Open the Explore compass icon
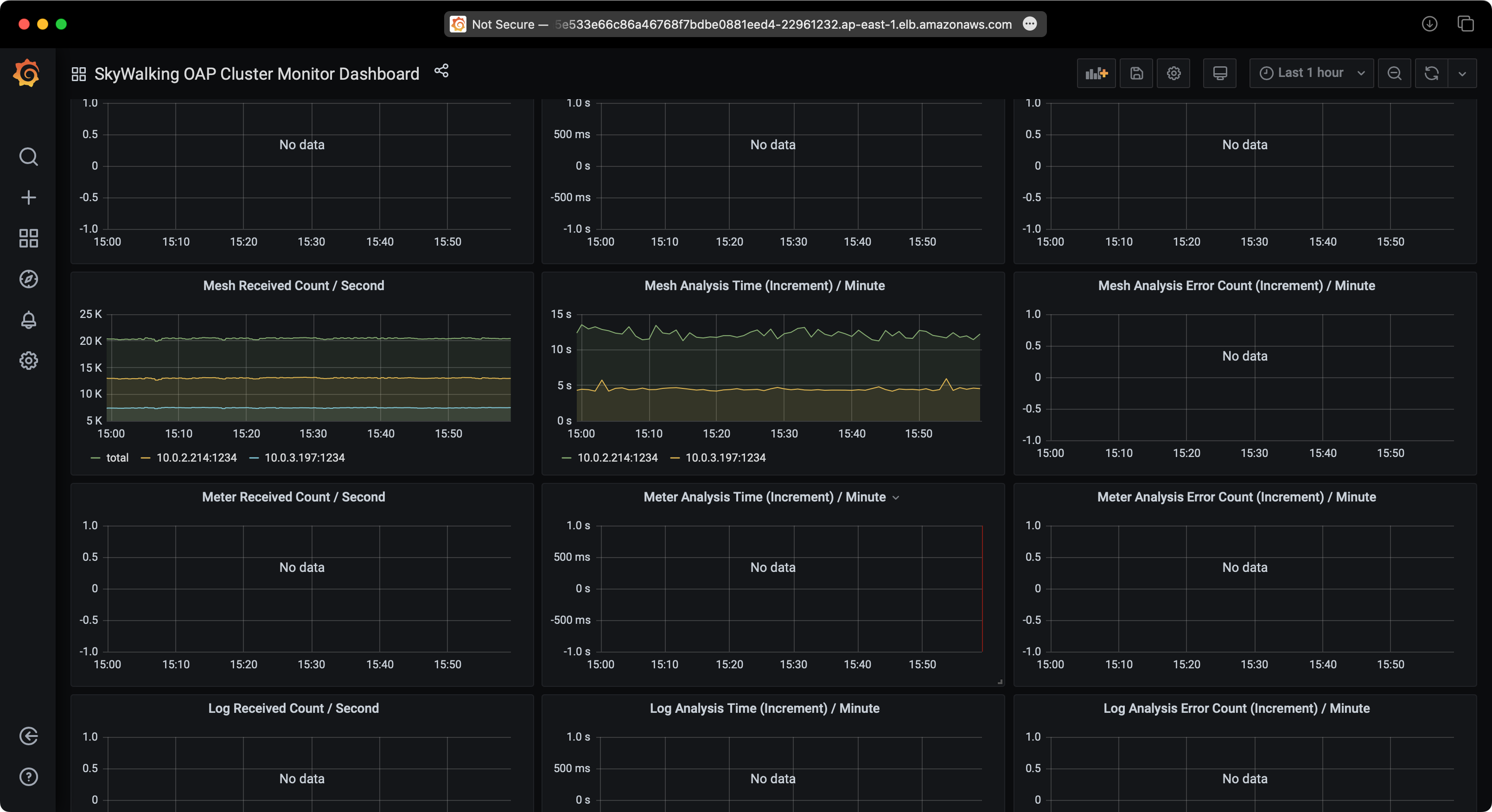The height and width of the screenshot is (812, 1492). point(28,279)
